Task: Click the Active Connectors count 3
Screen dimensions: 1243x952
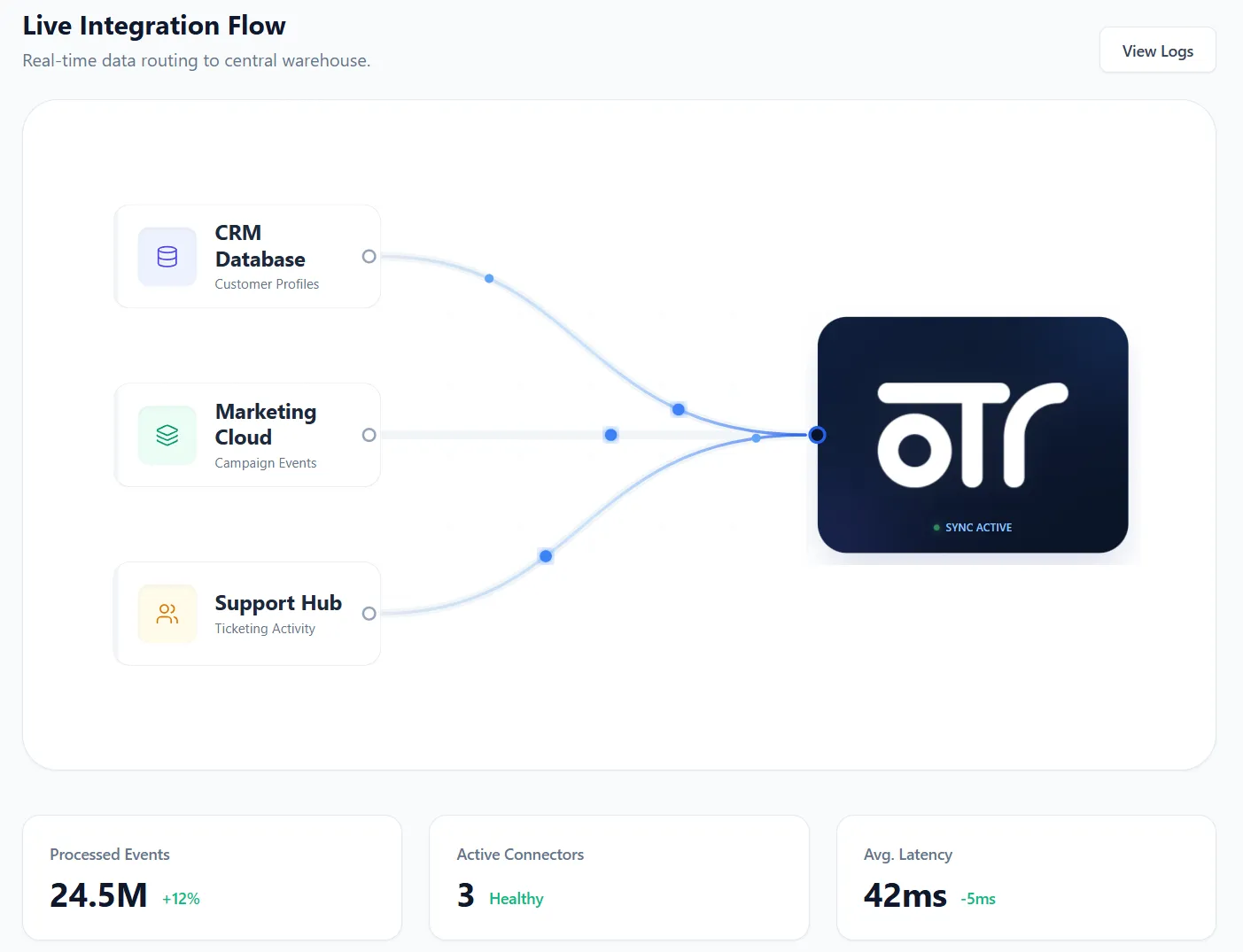Action: coord(466,895)
